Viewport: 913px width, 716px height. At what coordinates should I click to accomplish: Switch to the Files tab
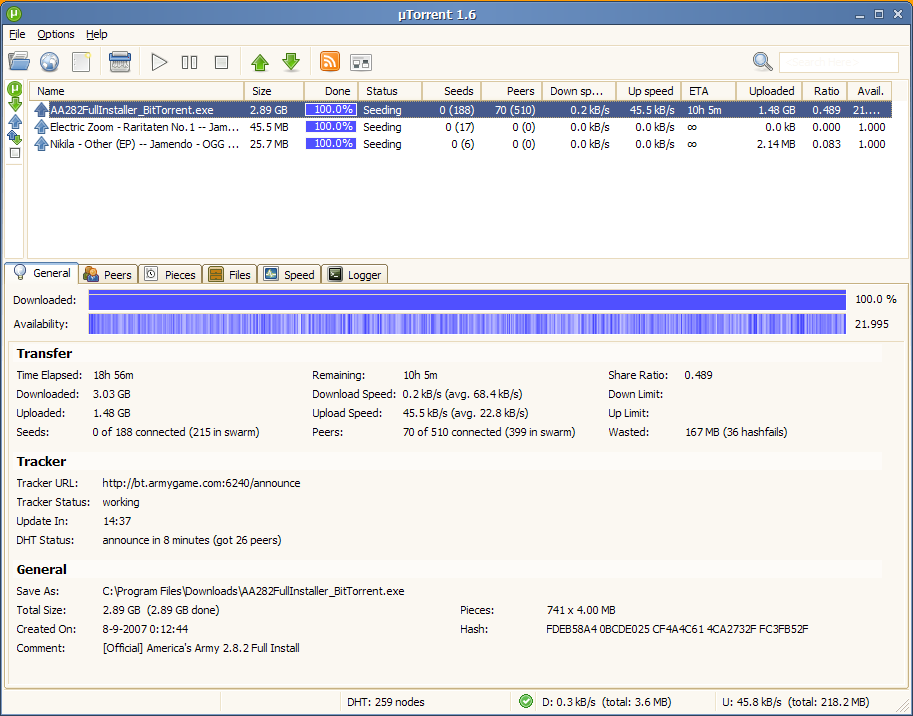[x=229, y=275]
